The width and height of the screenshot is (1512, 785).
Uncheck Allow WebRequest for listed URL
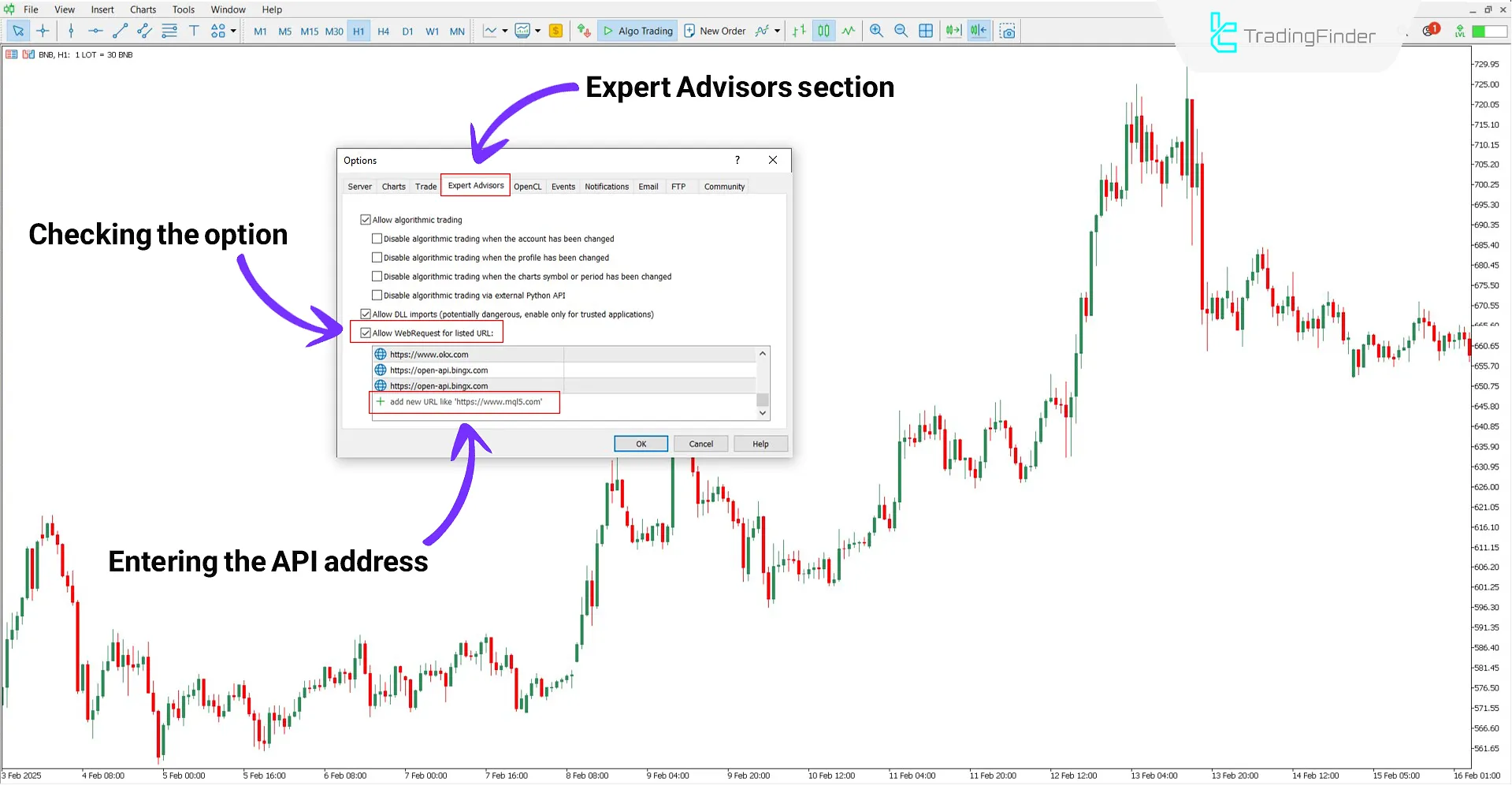pyautogui.click(x=366, y=332)
